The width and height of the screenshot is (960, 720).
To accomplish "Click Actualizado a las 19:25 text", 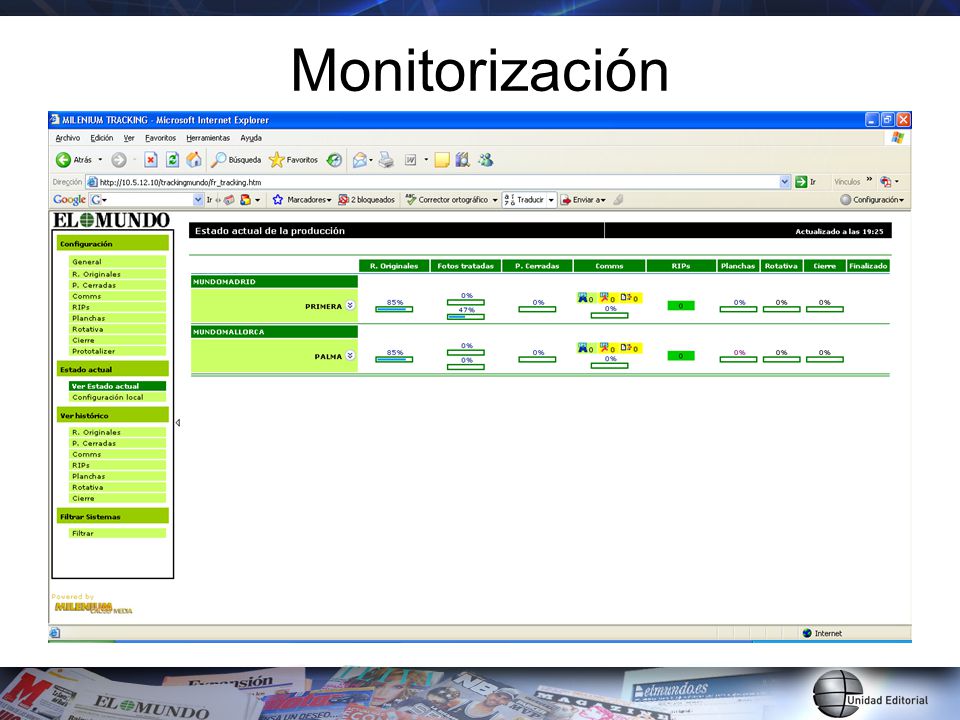I will (839, 231).
